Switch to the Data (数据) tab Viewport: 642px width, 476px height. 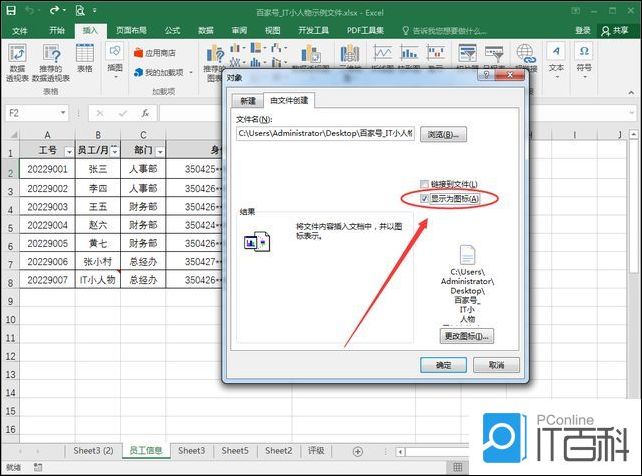click(206, 31)
